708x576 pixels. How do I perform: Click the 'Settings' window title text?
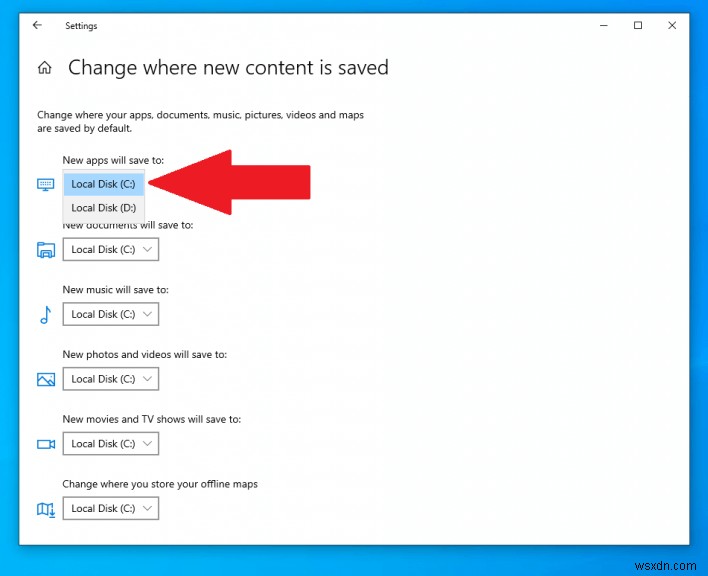(x=81, y=26)
